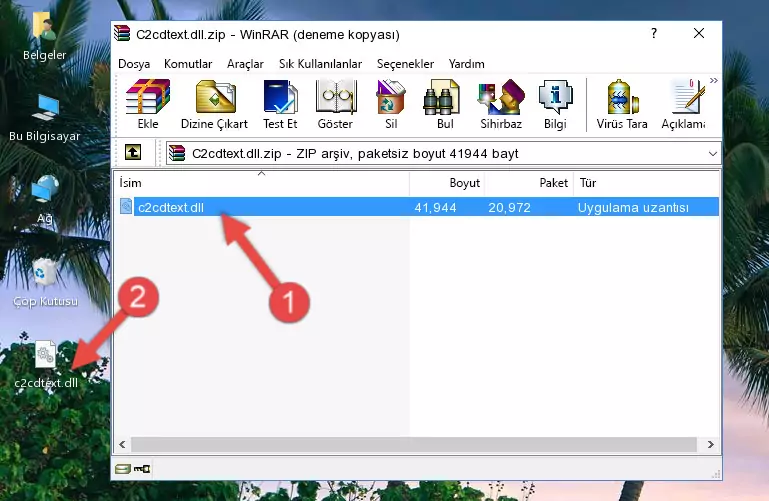
Task: Select the Çöp Kutusu desktop icon
Action: coord(45,282)
